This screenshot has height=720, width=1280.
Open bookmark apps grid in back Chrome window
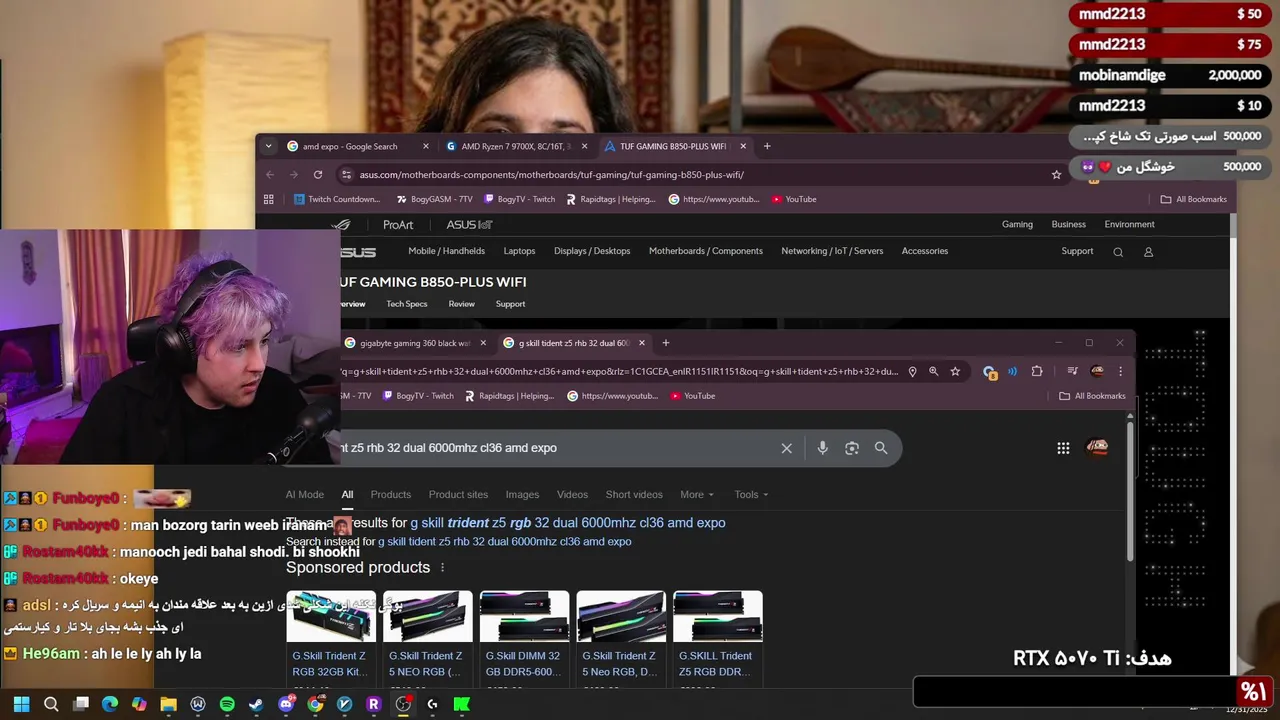pyautogui.click(x=269, y=199)
